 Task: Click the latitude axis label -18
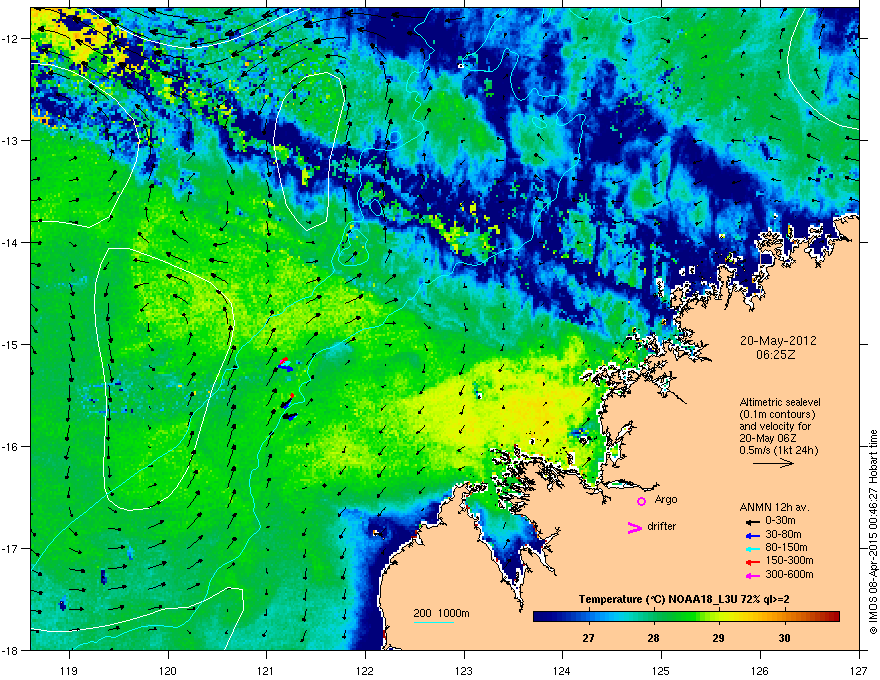[11, 650]
